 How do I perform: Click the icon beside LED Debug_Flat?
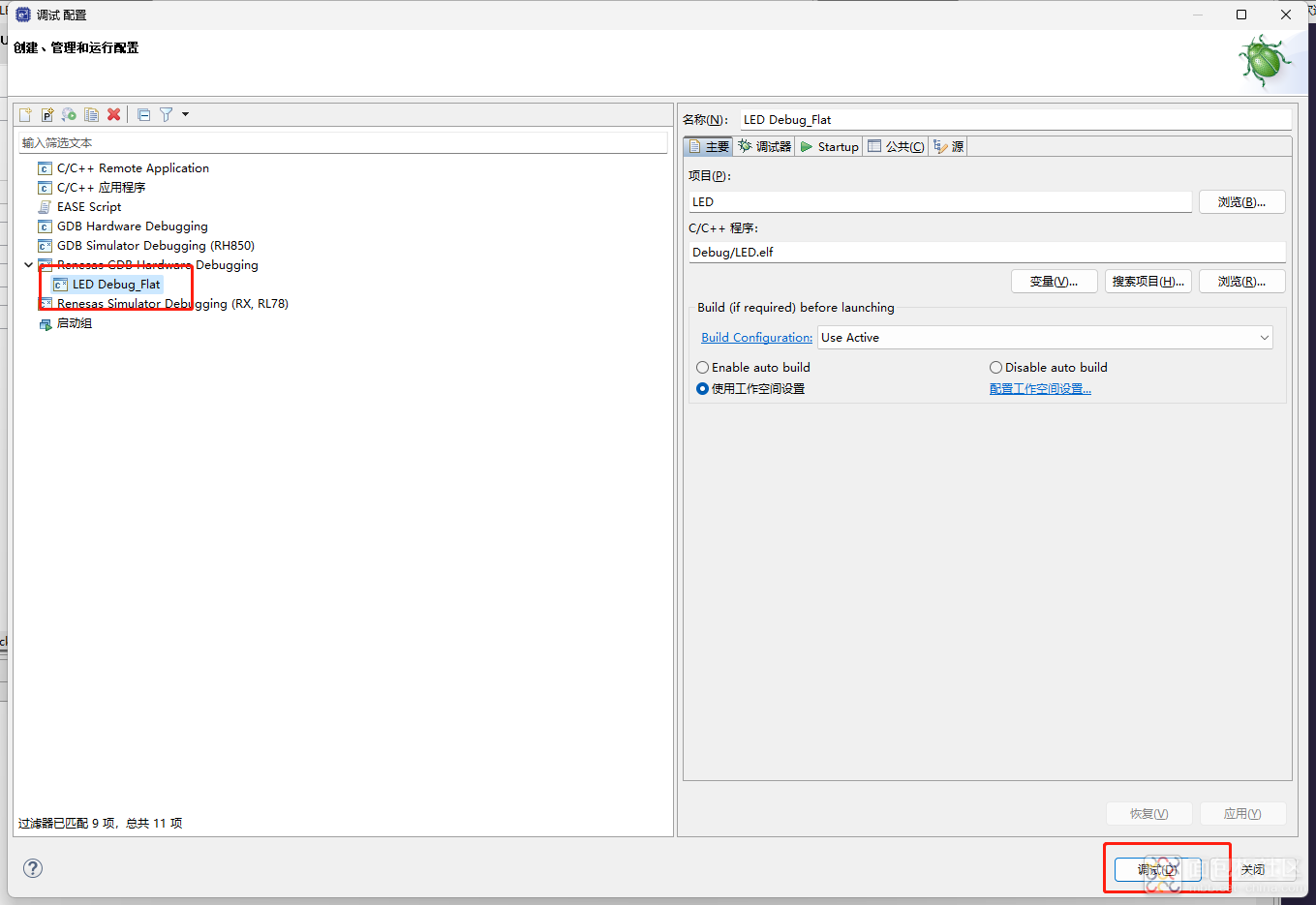coord(60,285)
